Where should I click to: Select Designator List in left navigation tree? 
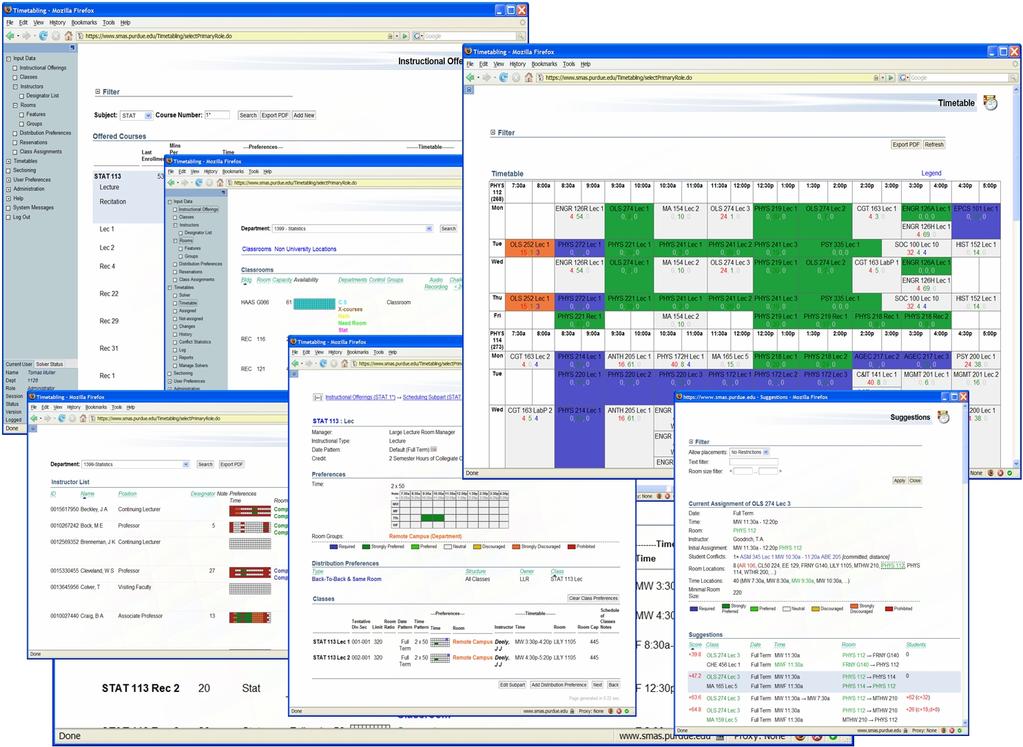(x=42, y=96)
